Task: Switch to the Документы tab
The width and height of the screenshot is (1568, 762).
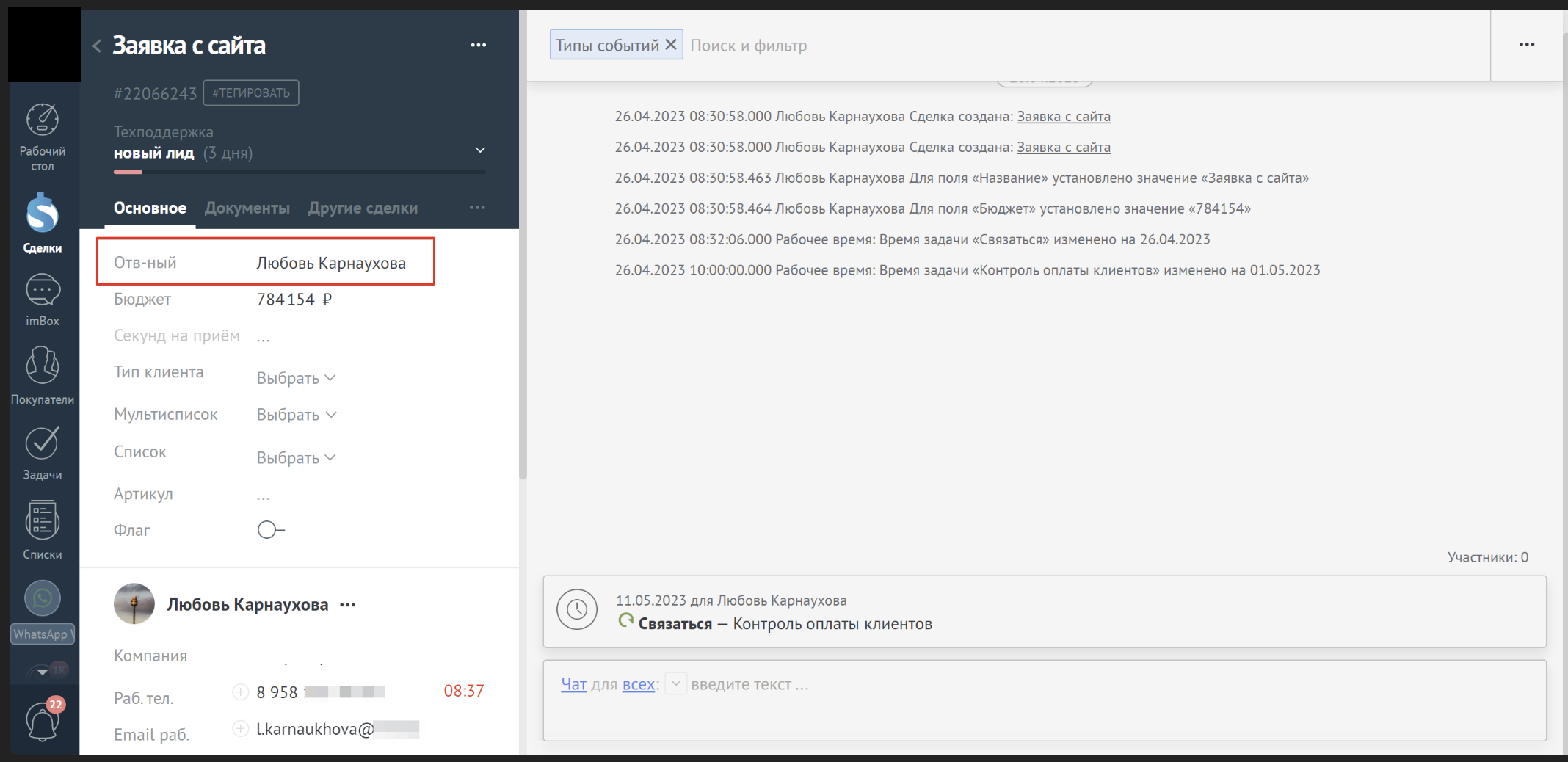Action: point(247,208)
